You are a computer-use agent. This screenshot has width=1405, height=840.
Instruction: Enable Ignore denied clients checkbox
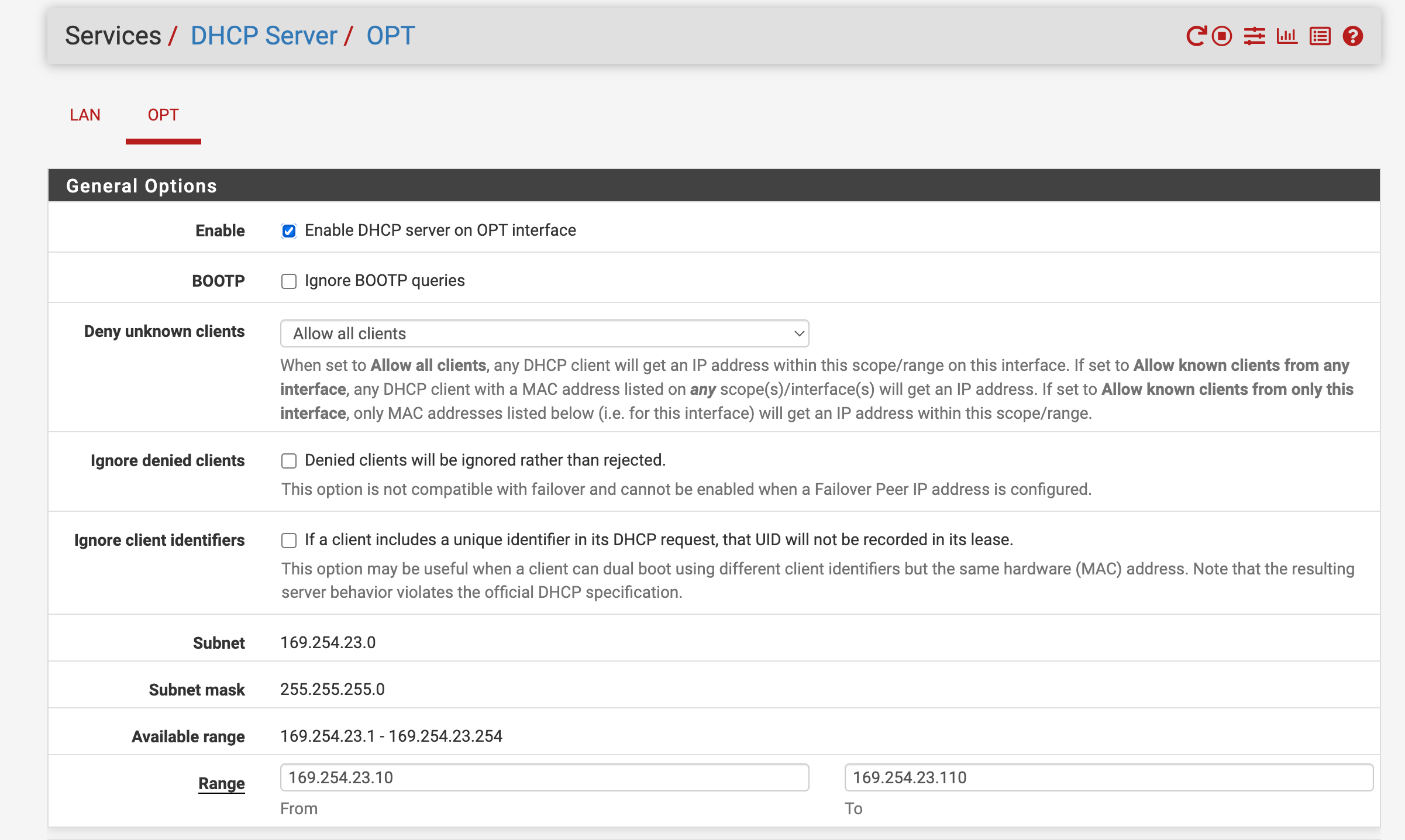pyautogui.click(x=289, y=461)
